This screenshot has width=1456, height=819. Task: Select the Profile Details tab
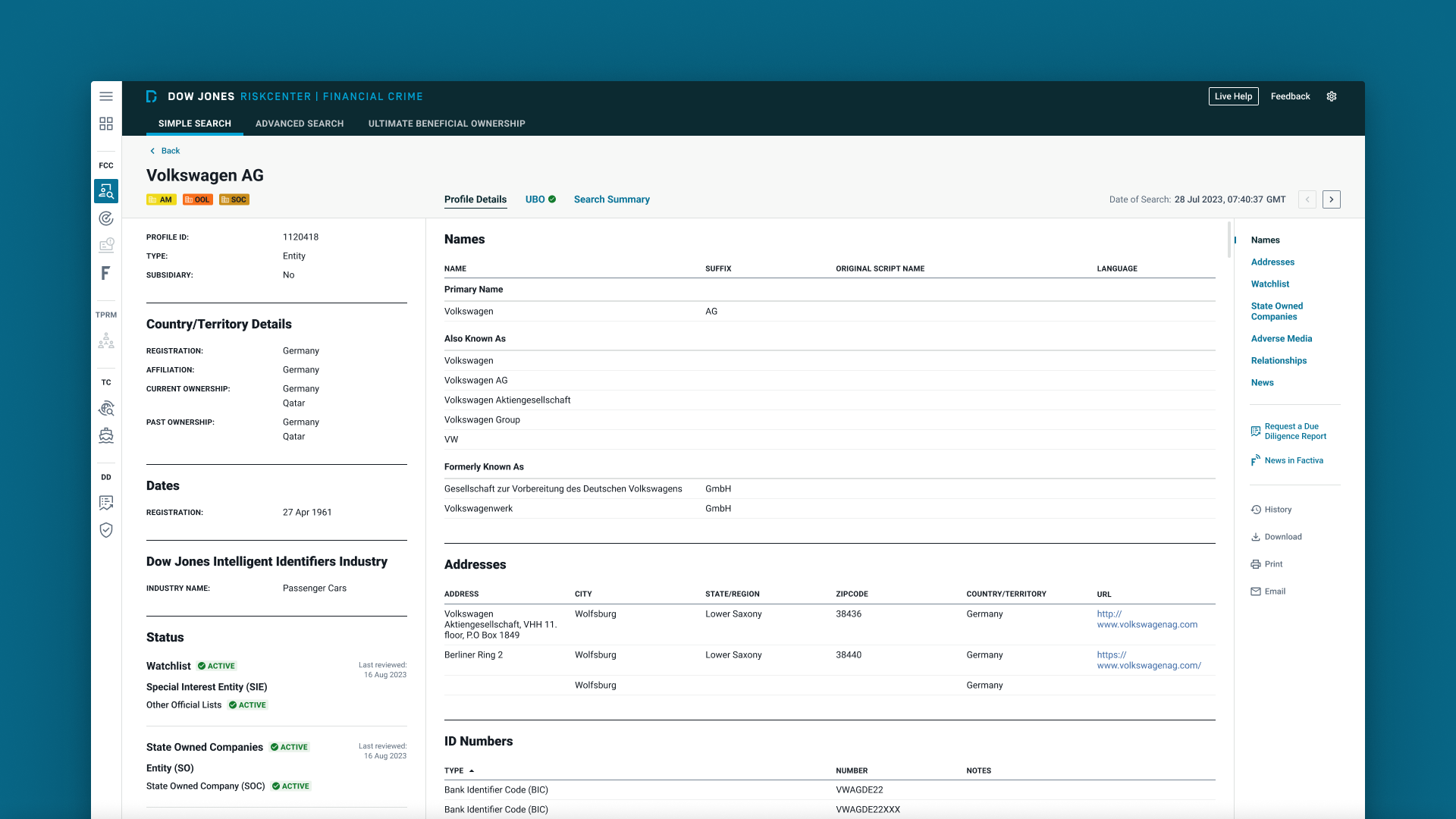[475, 199]
